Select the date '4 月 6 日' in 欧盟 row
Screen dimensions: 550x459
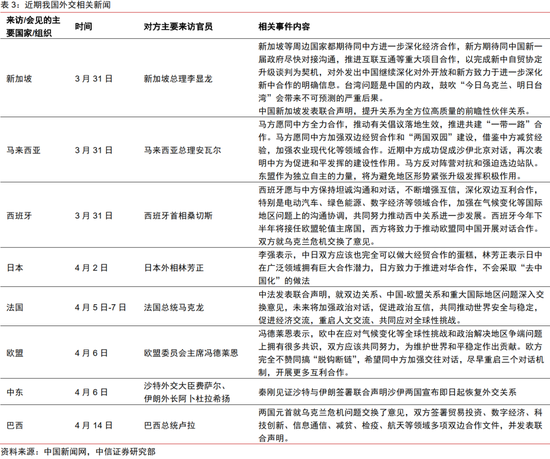coord(91,353)
